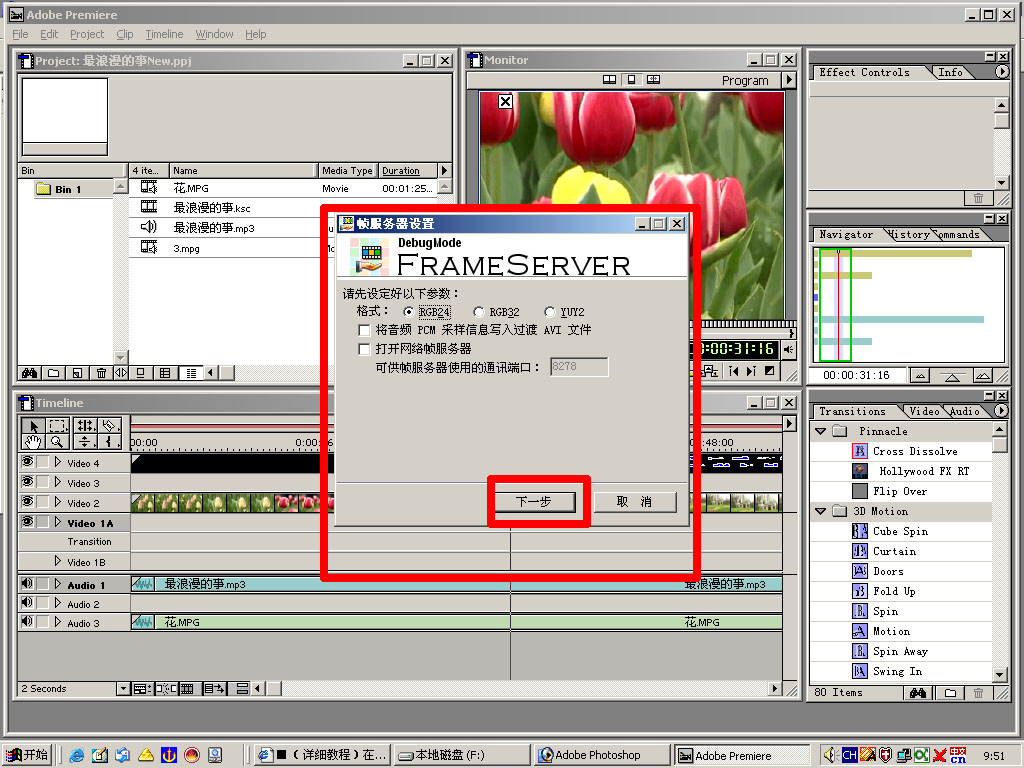Select the Cross Fade tool
Viewport: 1024px width, 768px height.
click(85, 442)
